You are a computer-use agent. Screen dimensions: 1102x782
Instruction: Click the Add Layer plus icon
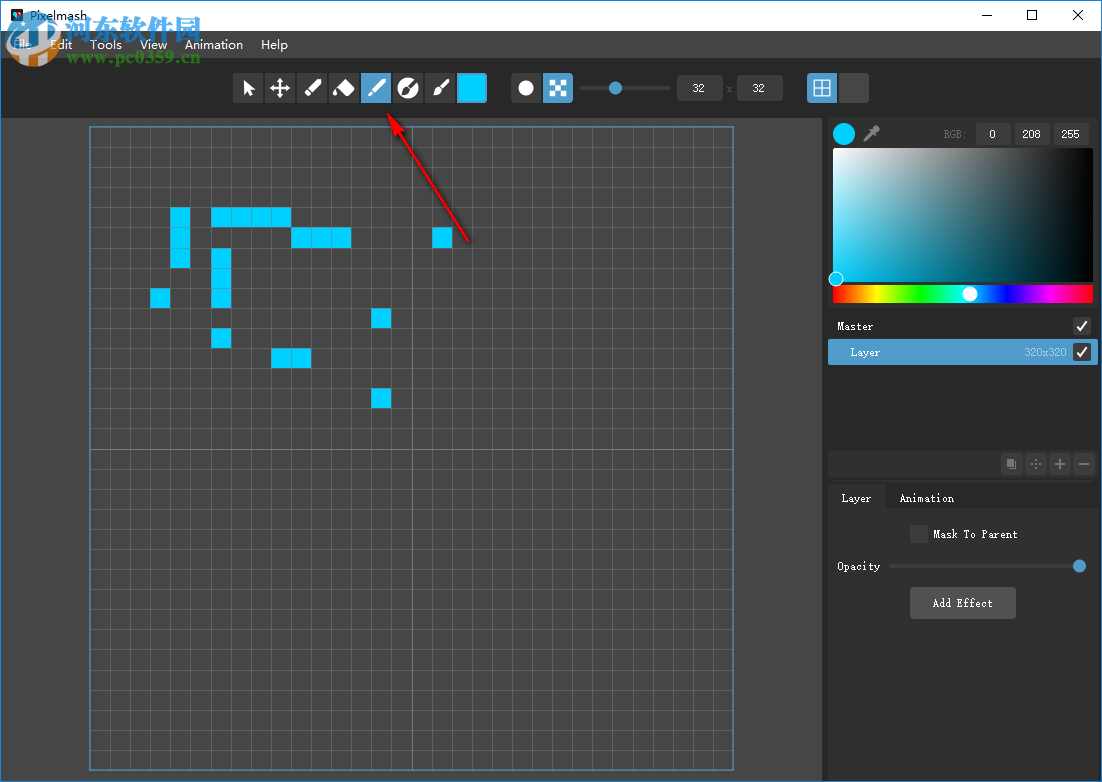pyautogui.click(x=1059, y=463)
